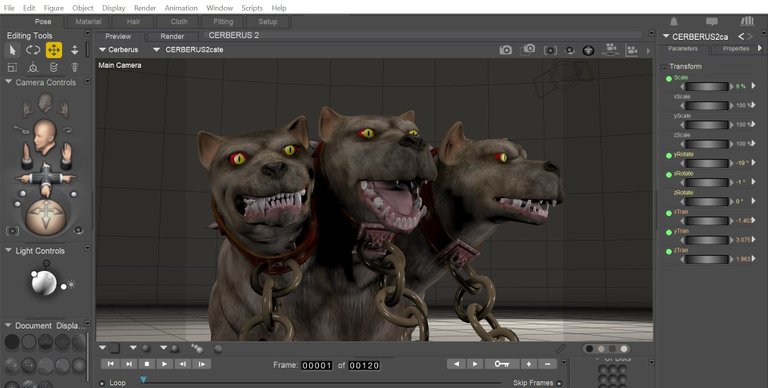Screen dimensions: 768x388
Task: Switch to the Render viewport tab
Action: (172, 36)
